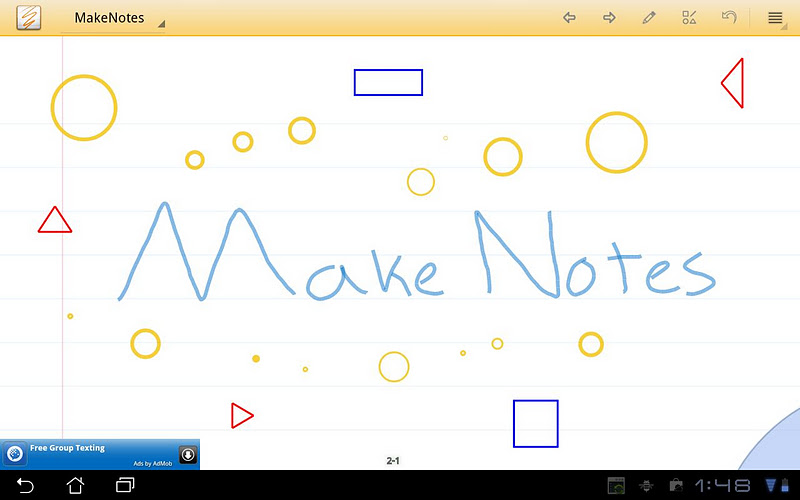Tap the screenshot notification icon in status bar
The image size is (800, 500).
(x=616, y=485)
